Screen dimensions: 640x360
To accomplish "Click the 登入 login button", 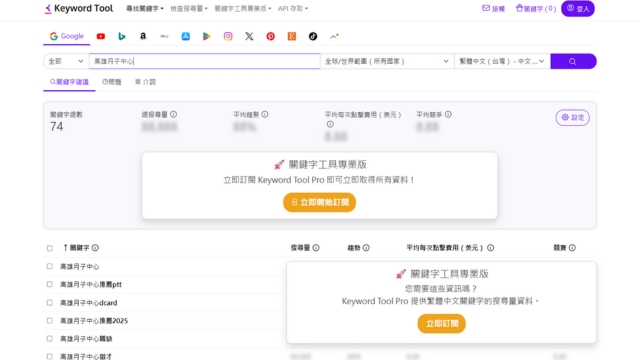I will pyautogui.click(x=578, y=9).
